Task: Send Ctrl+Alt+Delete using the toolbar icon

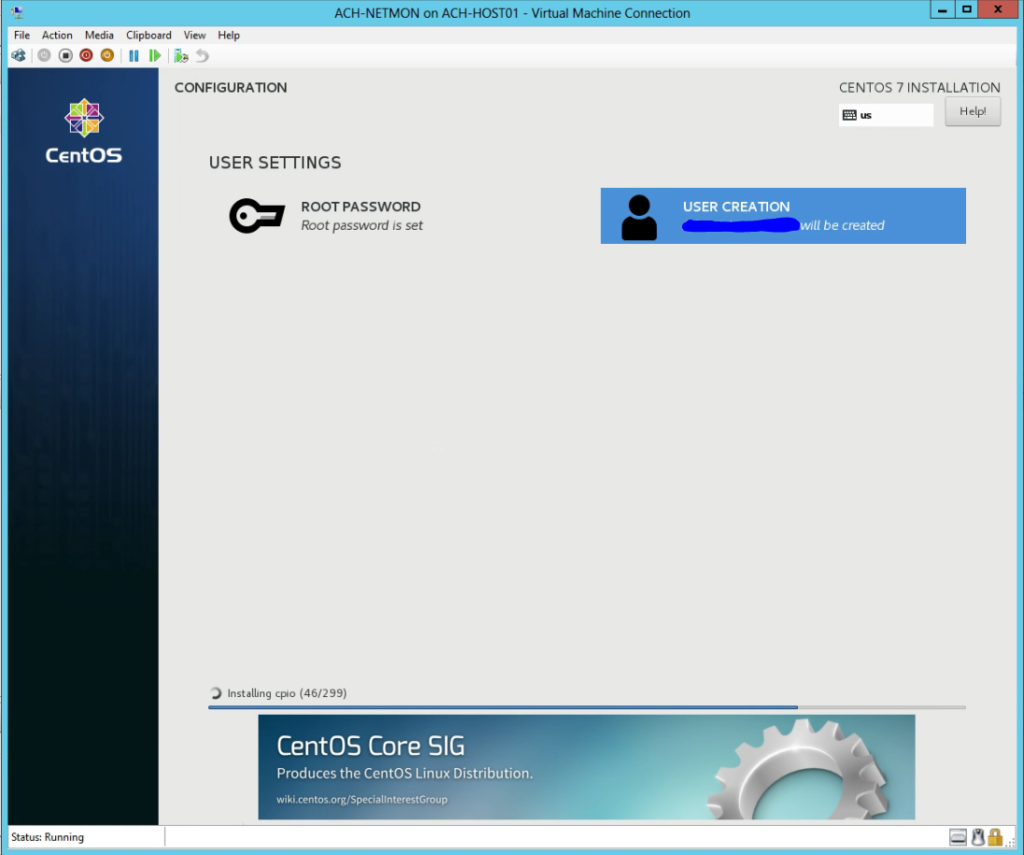Action: (x=18, y=56)
